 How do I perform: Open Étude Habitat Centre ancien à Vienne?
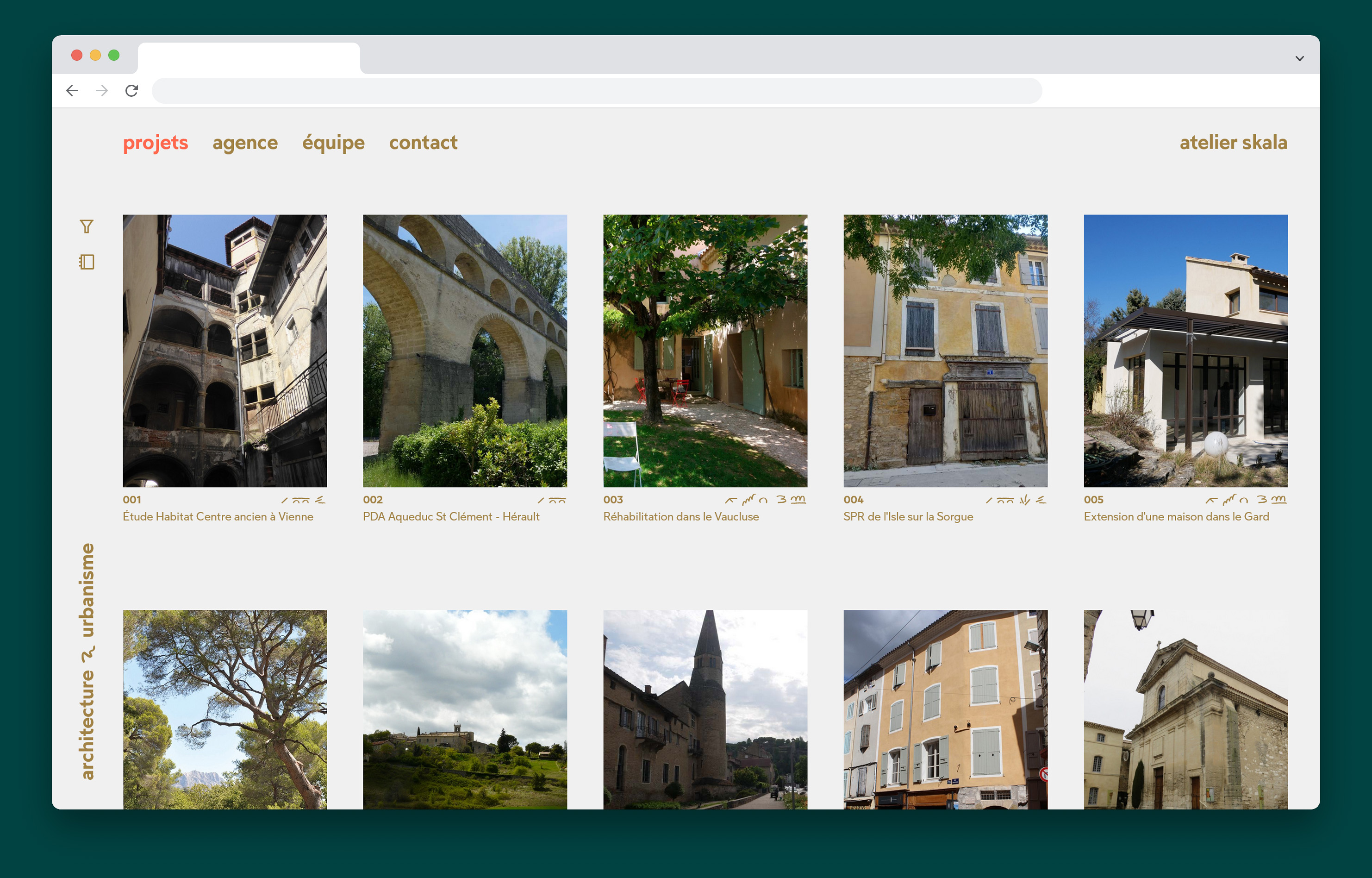click(218, 516)
